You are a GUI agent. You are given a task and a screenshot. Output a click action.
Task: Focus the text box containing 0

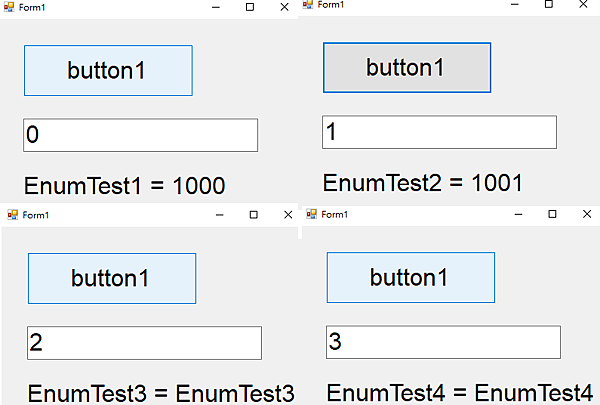140,135
